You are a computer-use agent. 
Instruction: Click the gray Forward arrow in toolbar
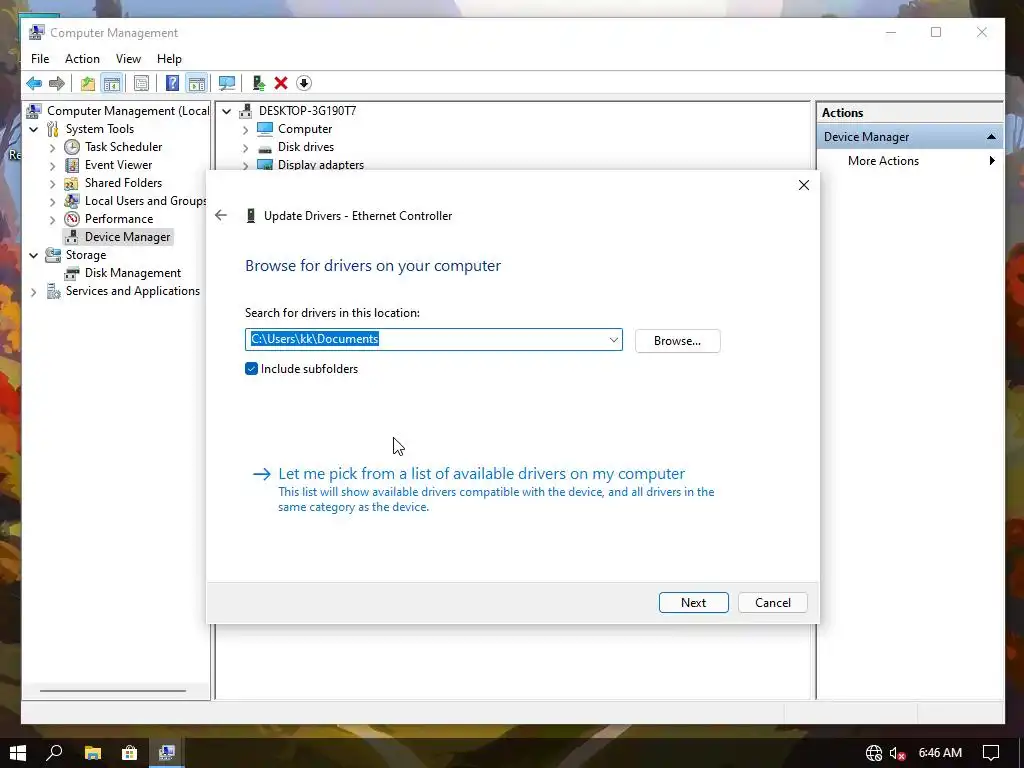tap(57, 84)
